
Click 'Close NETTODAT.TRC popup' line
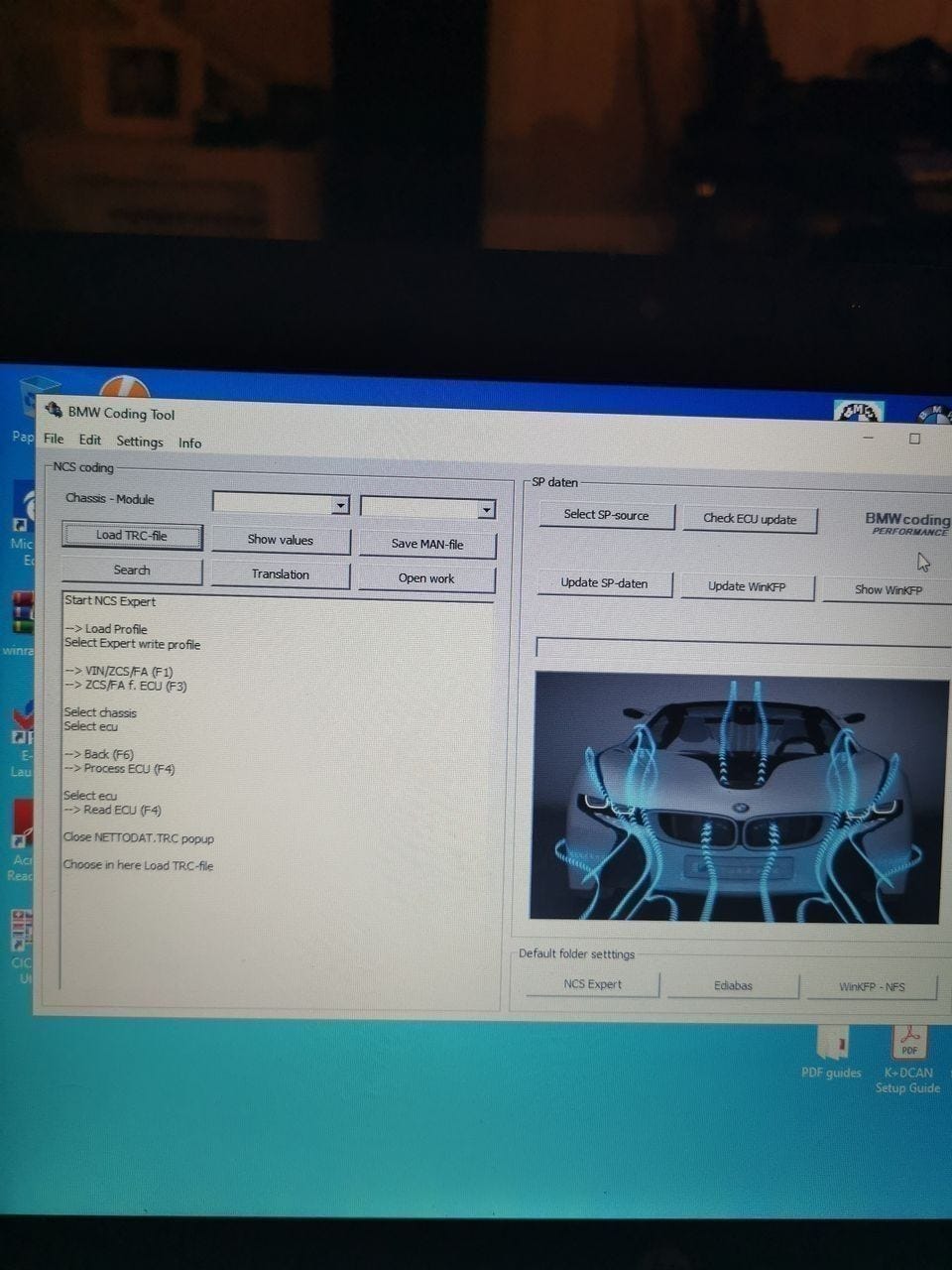point(139,838)
